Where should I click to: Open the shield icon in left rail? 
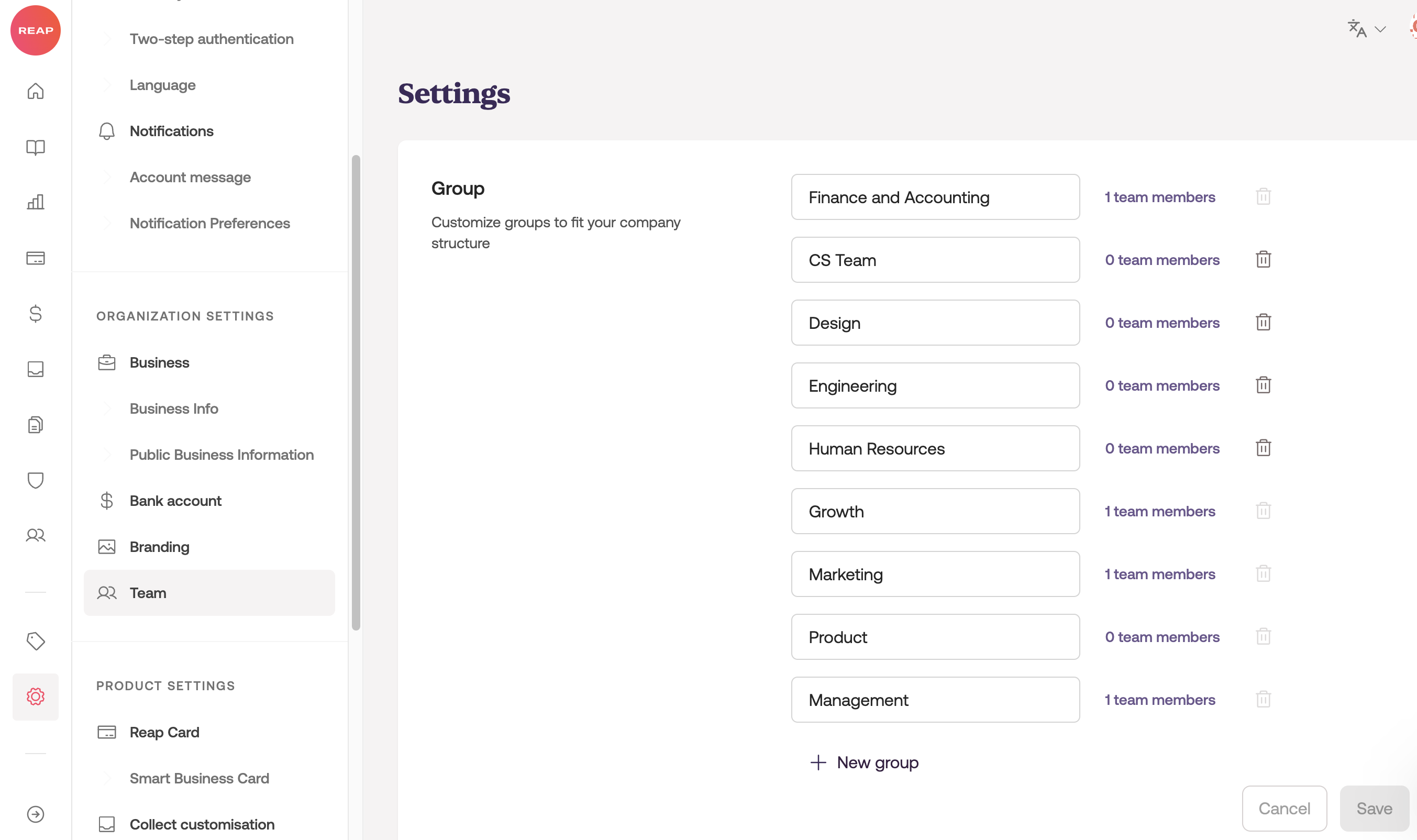click(35, 480)
